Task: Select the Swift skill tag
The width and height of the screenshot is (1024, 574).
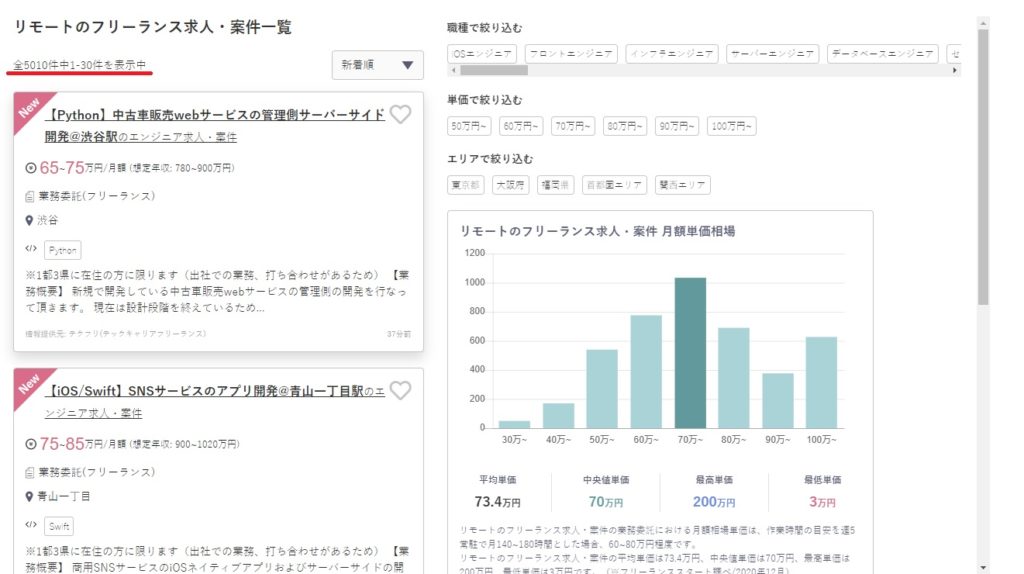Action: [59, 526]
